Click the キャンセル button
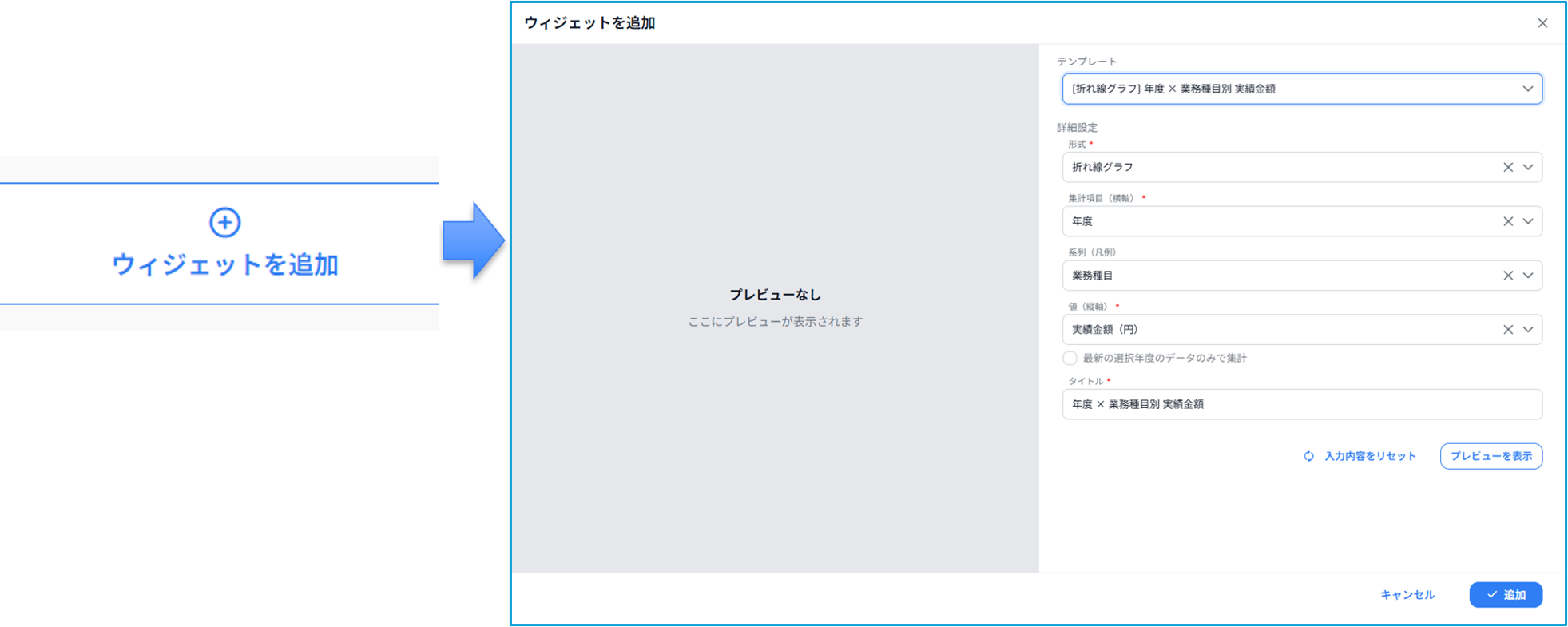Image resolution: width=1568 pixels, height=627 pixels. pyautogui.click(x=1407, y=595)
